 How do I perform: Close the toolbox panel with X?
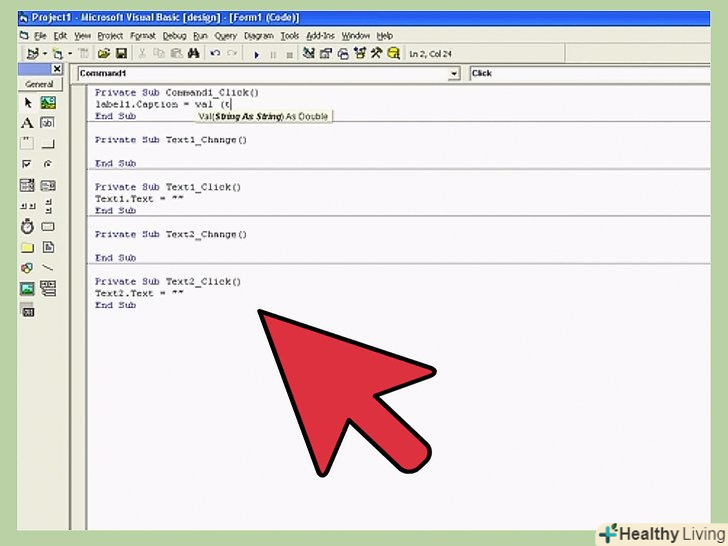57,69
